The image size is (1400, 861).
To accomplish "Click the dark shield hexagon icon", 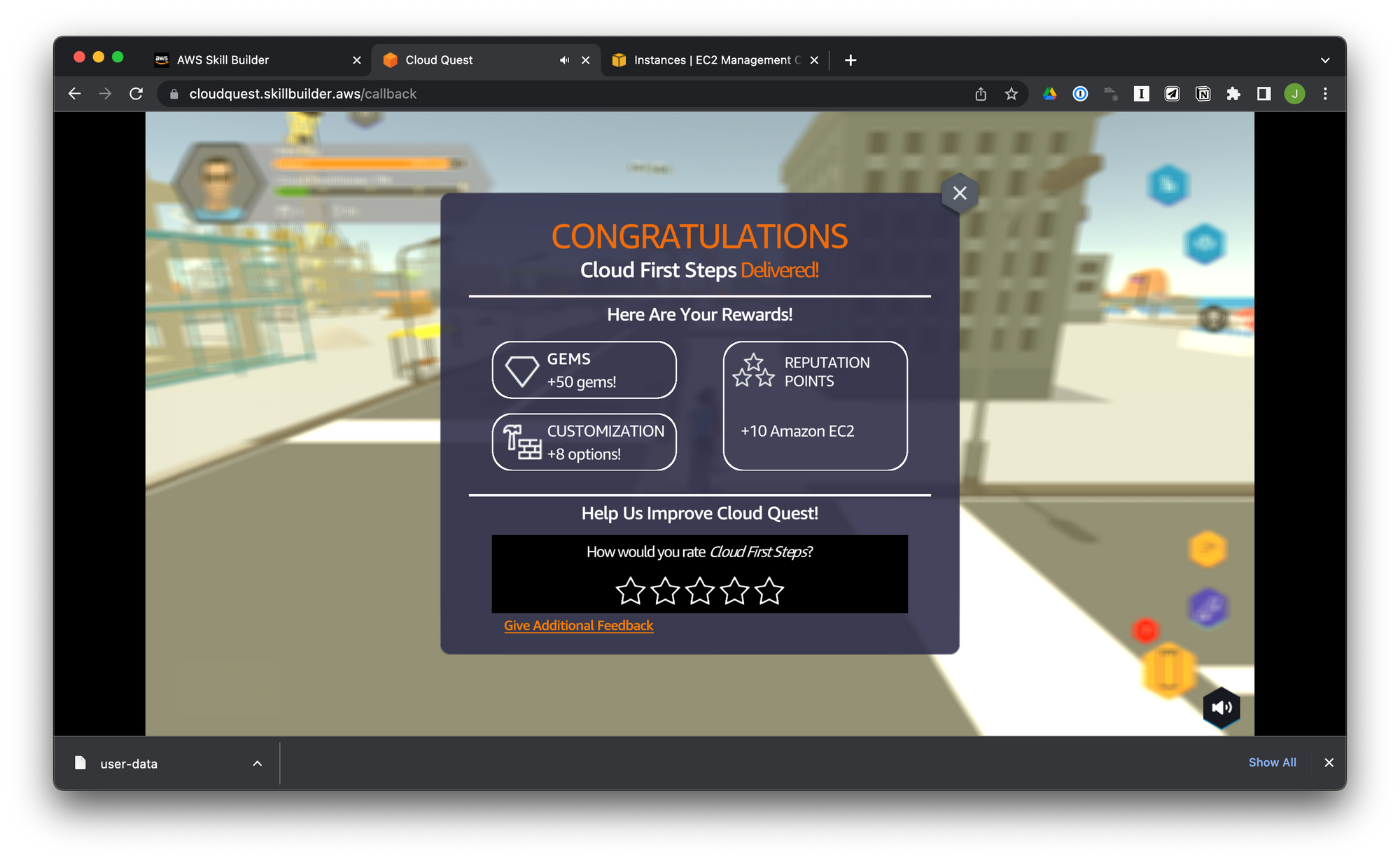I will (1214, 319).
